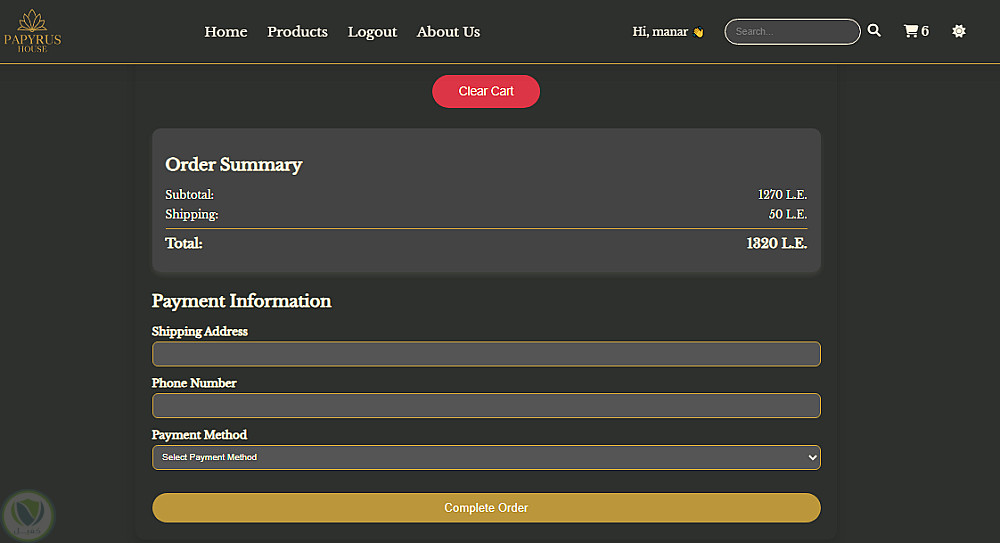This screenshot has height=543, width=1000.
Task: Click the Shipping cost 50 L.E.
Action: coord(788,214)
